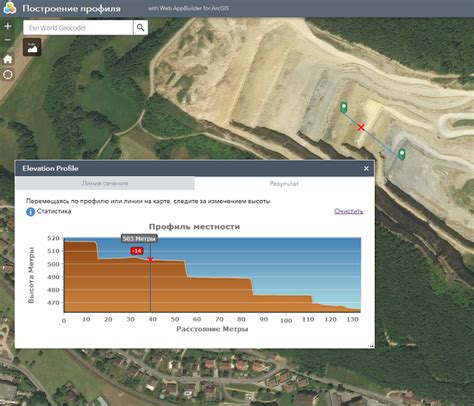Click the lower green profile end marker

402,154
